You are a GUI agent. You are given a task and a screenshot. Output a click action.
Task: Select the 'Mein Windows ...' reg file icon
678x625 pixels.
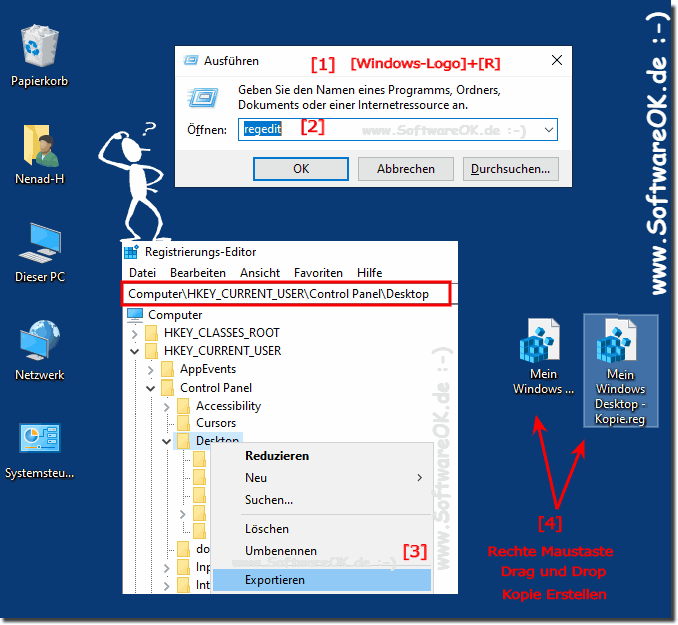click(x=540, y=340)
